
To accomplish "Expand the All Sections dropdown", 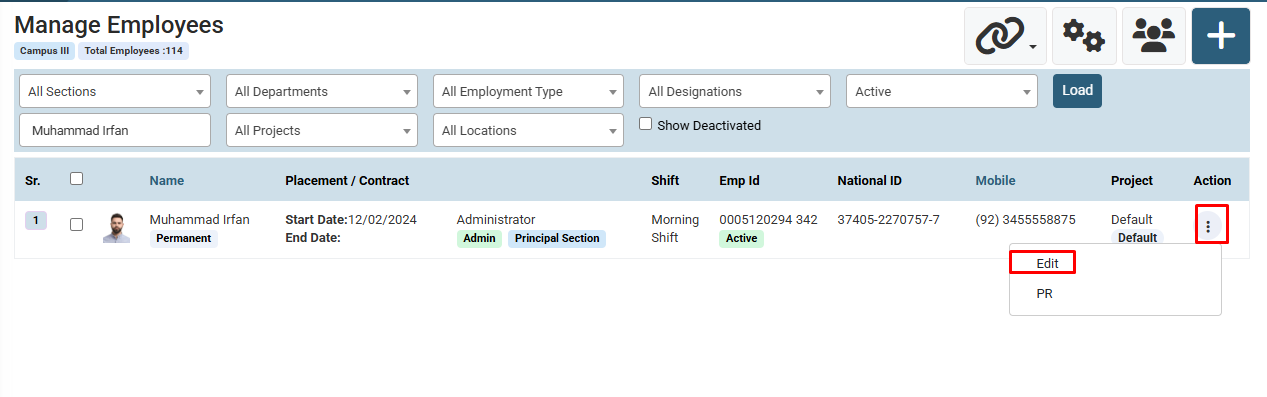I will click(x=115, y=91).
